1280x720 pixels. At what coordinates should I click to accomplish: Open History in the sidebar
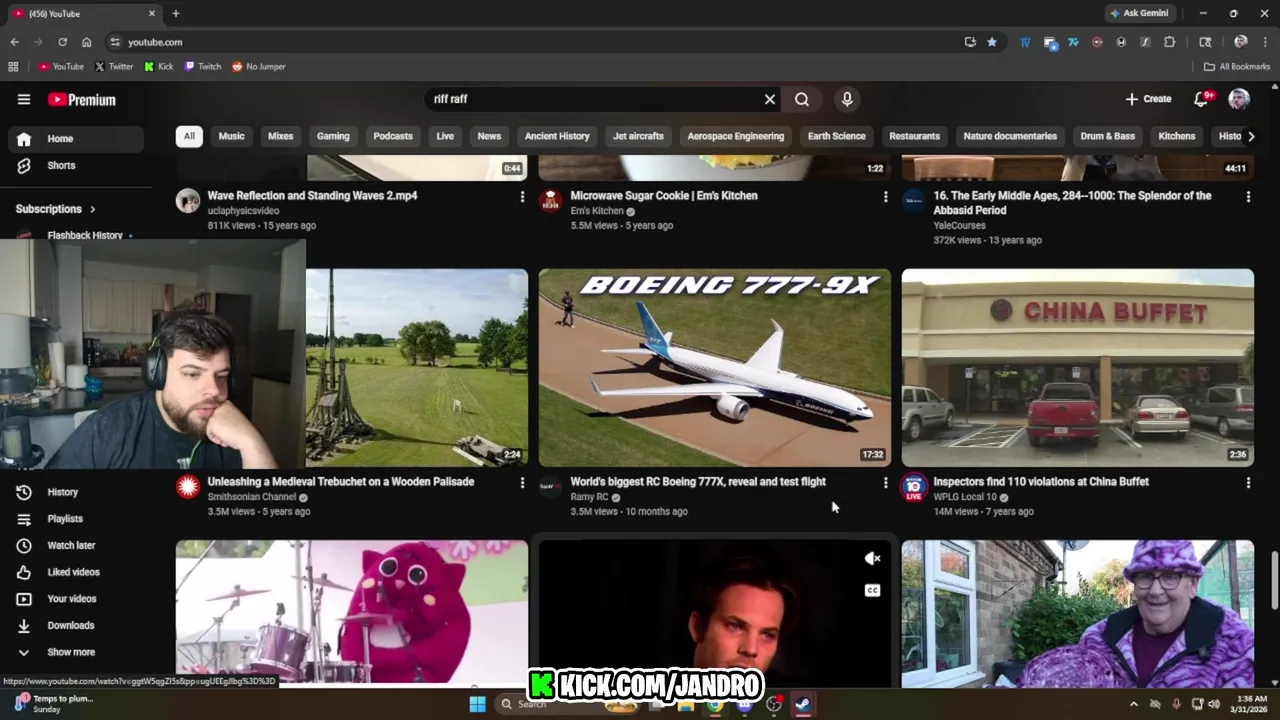tap(76, 492)
